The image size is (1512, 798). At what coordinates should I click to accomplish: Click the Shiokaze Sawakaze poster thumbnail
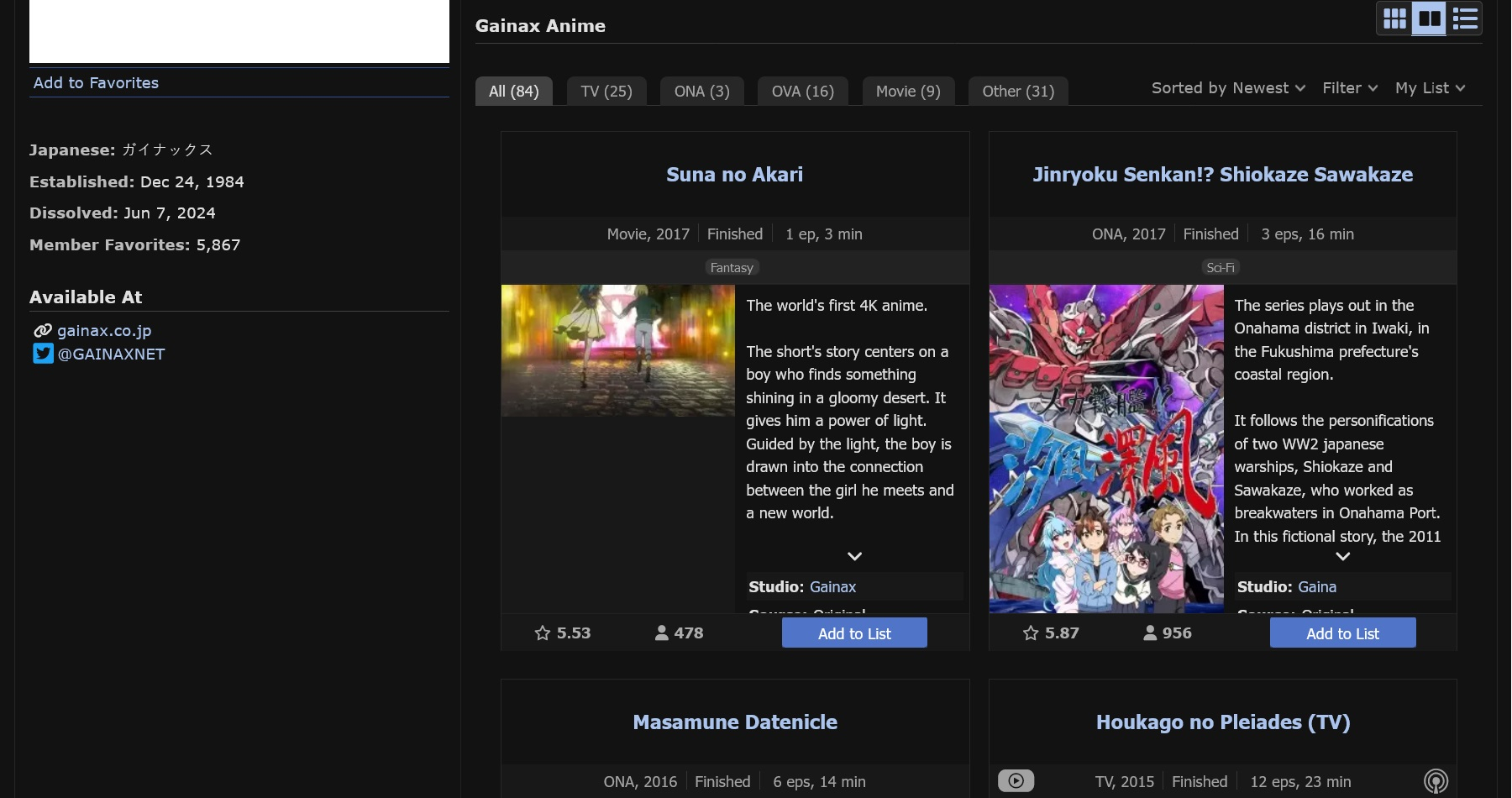(x=1106, y=449)
